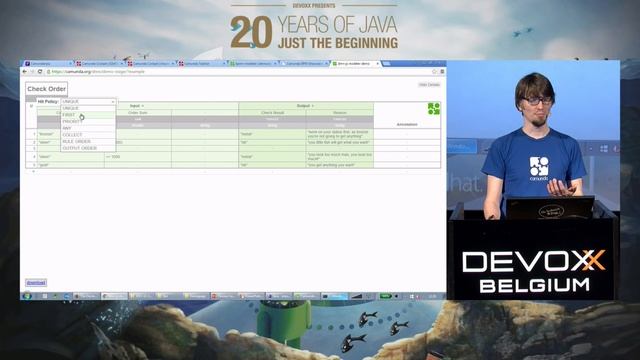640x360 pixels.
Task: Open the Chrome menu icon
Action: pyautogui.click(x=442, y=71)
